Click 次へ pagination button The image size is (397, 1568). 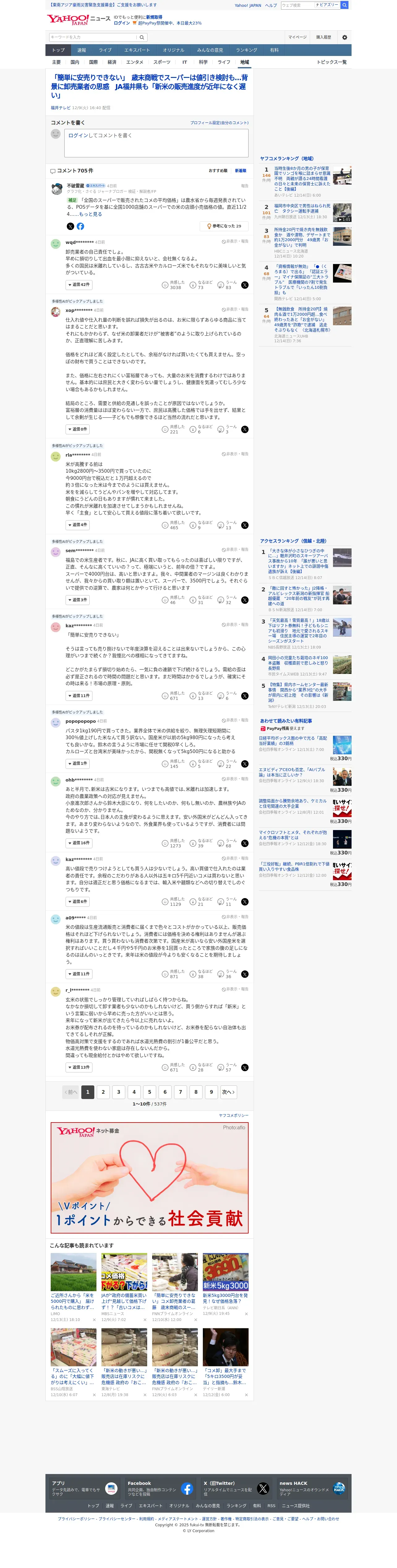(228, 1092)
